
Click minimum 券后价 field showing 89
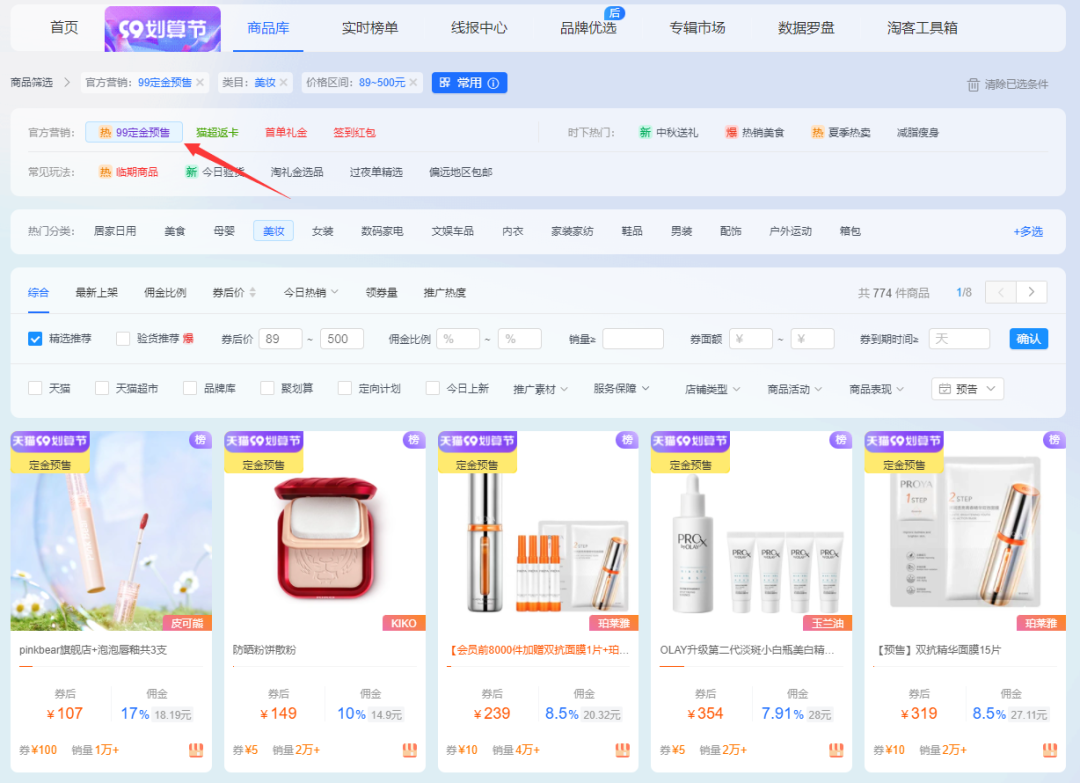click(x=280, y=339)
